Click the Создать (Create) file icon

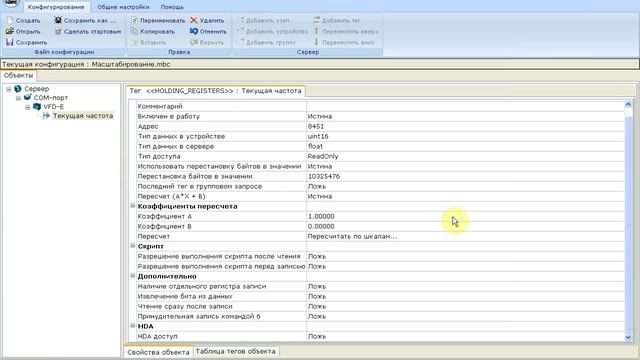pyautogui.click(x=10, y=20)
